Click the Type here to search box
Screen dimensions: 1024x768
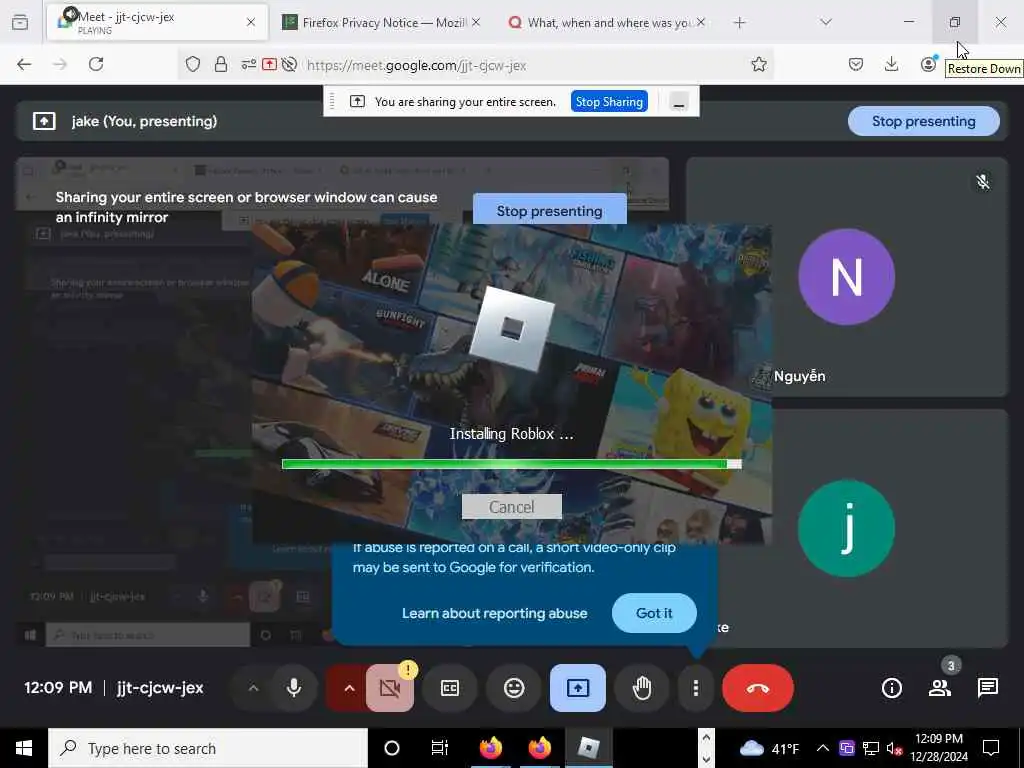[208, 748]
